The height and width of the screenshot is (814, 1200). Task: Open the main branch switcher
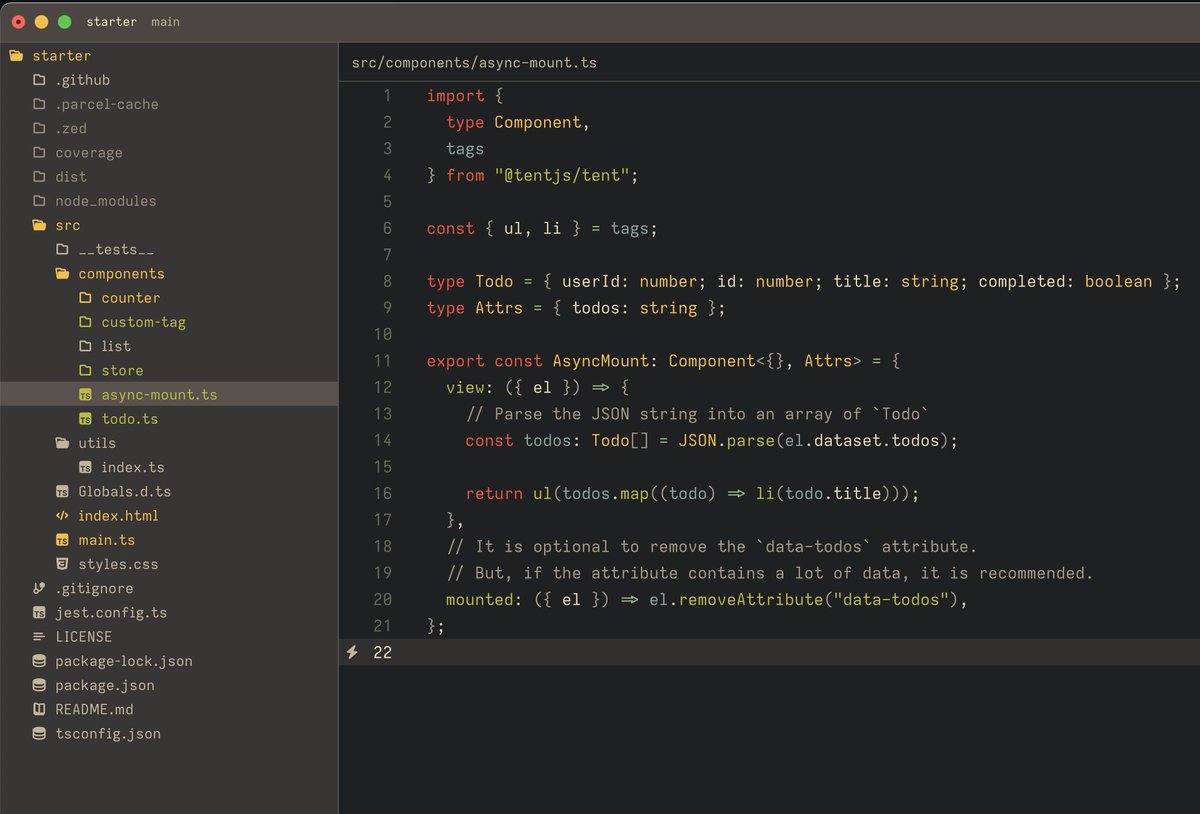tap(165, 21)
